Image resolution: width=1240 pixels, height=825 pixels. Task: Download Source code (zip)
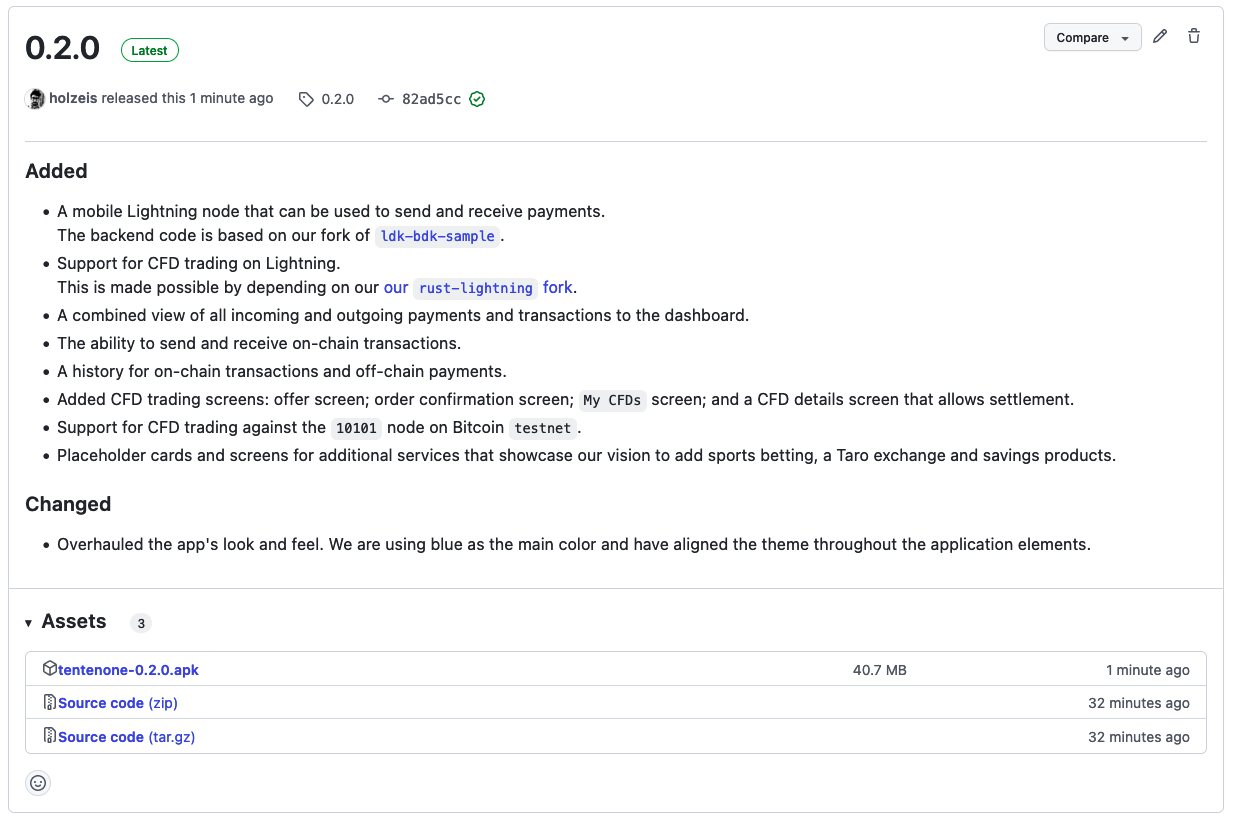click(118, 703)
